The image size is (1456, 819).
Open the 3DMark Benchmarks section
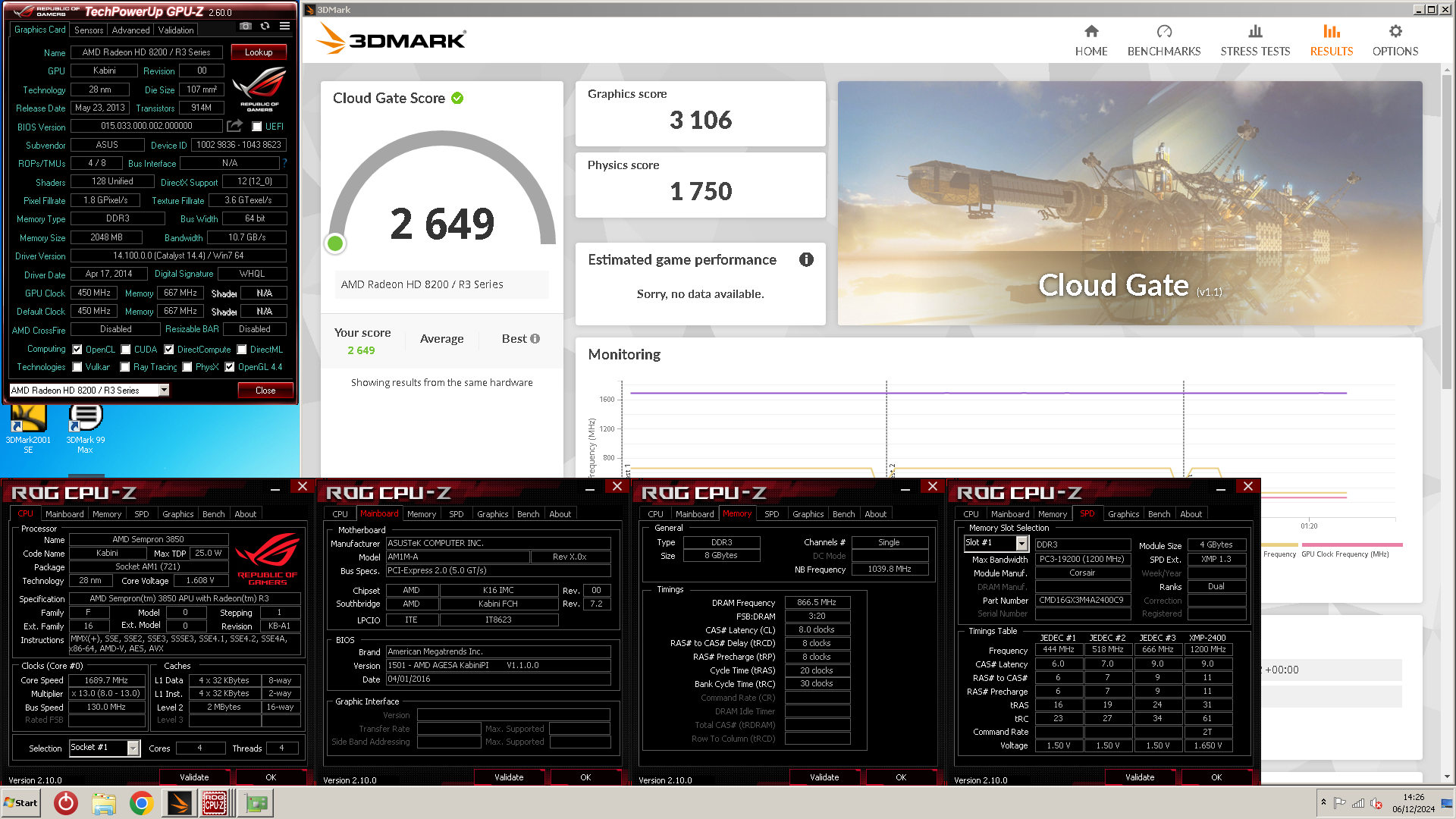point(1163,41)
